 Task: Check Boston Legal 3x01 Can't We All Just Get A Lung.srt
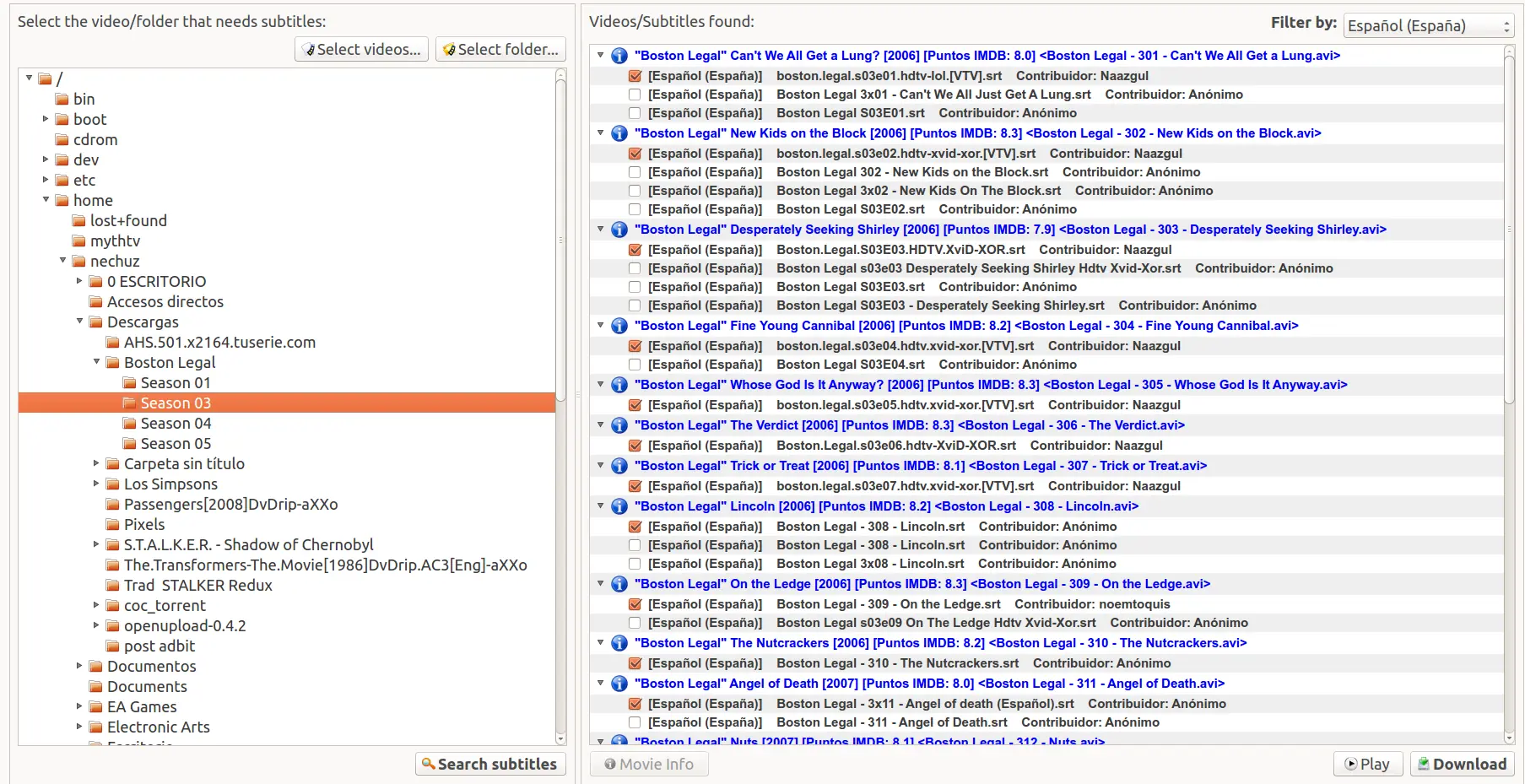(635, 95)
